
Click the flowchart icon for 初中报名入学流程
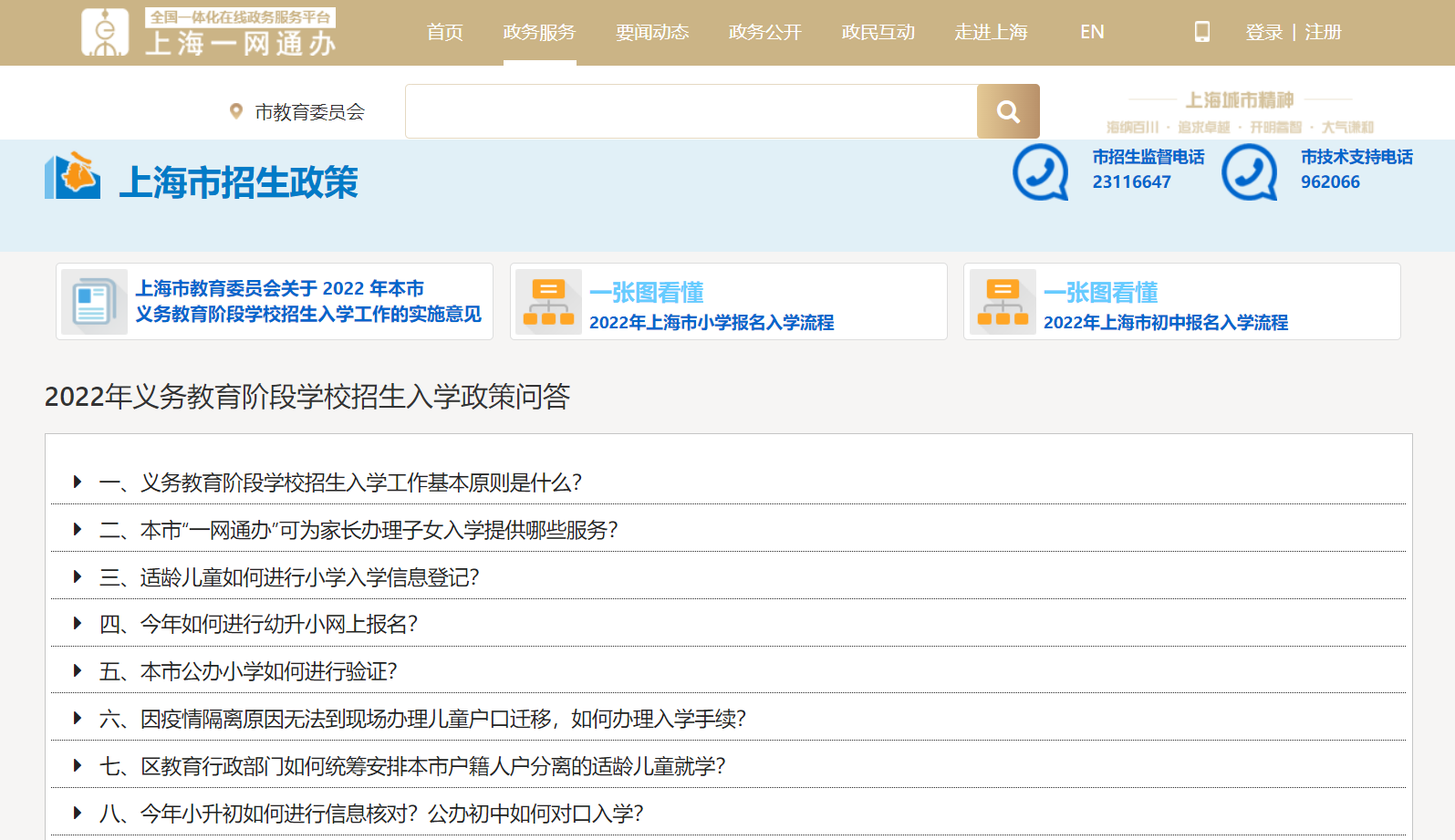1003,302
